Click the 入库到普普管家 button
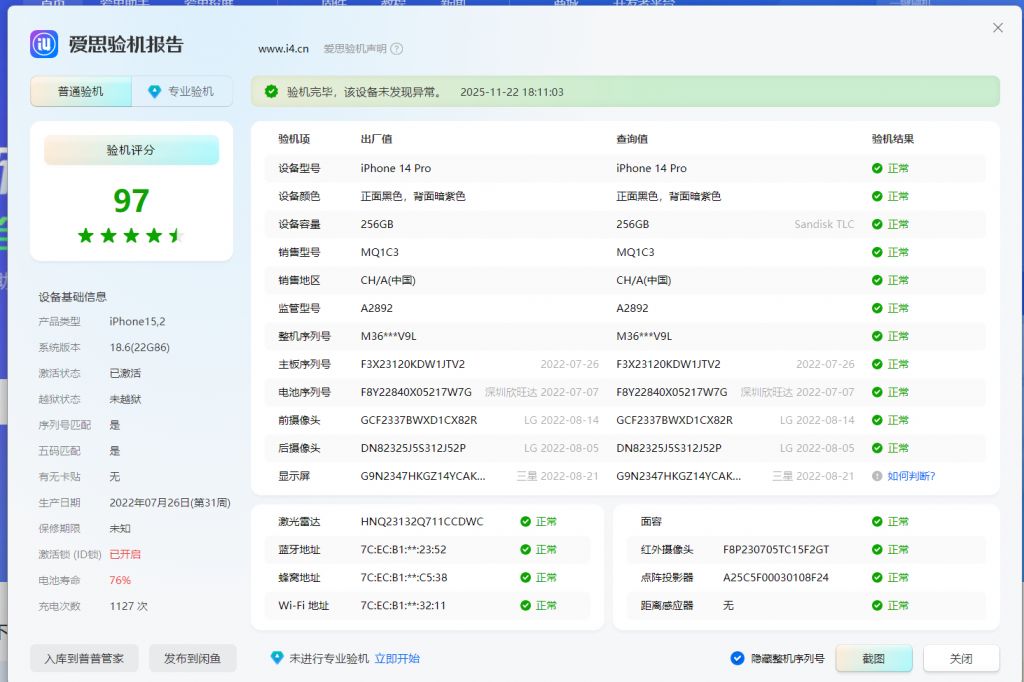The image size is (1024, 682). pyautogui.click(x=84, y=658)
